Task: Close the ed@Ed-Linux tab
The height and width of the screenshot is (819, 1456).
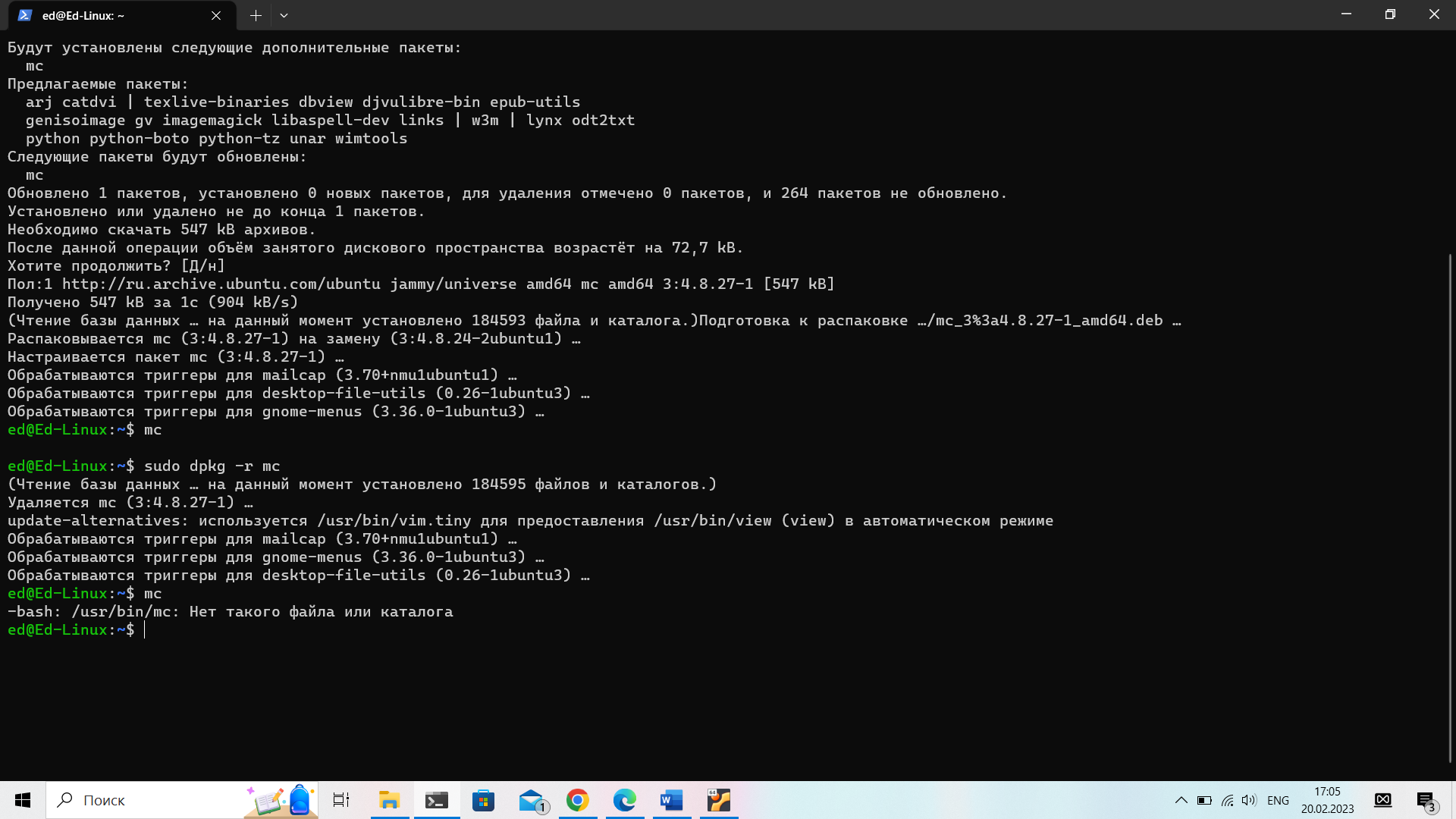Action: pyautogui.click(x=216, y=15)
